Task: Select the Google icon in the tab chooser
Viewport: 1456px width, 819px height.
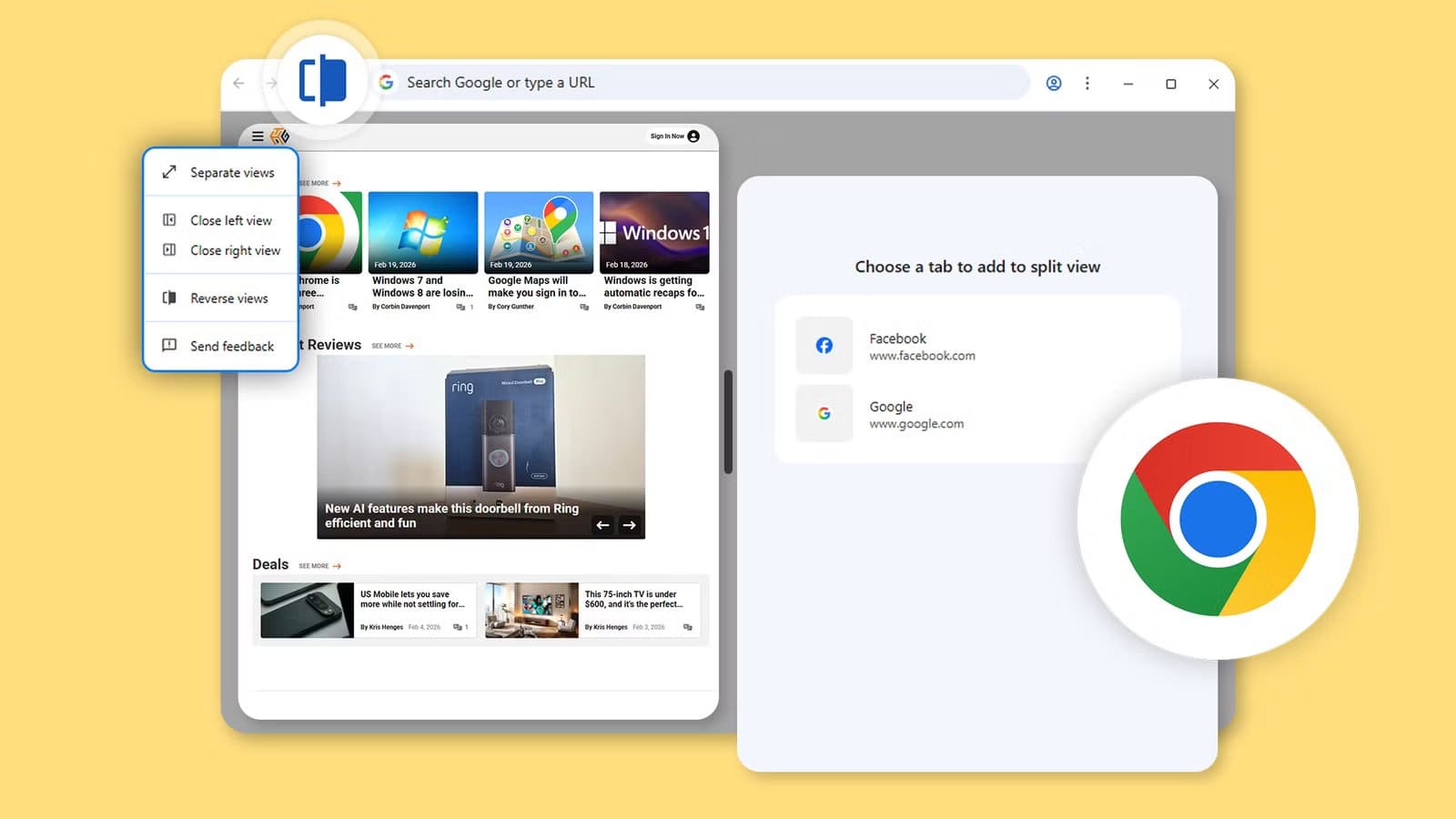Action: click(x=824, y=413)
